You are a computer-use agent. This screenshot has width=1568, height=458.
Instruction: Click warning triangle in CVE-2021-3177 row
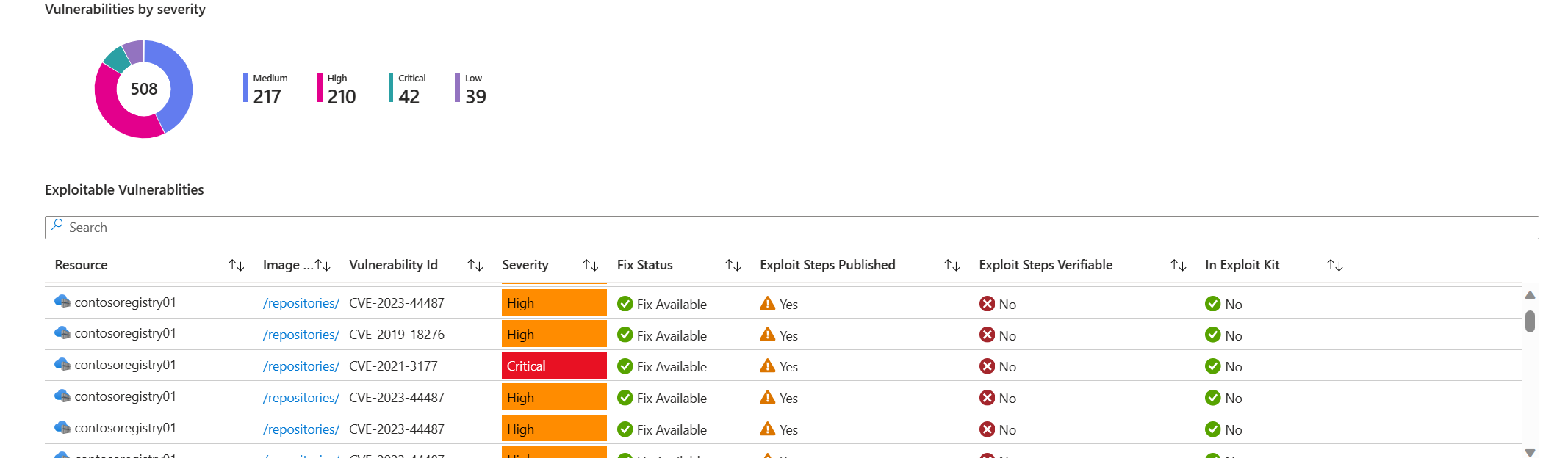(x=768, y=366)
